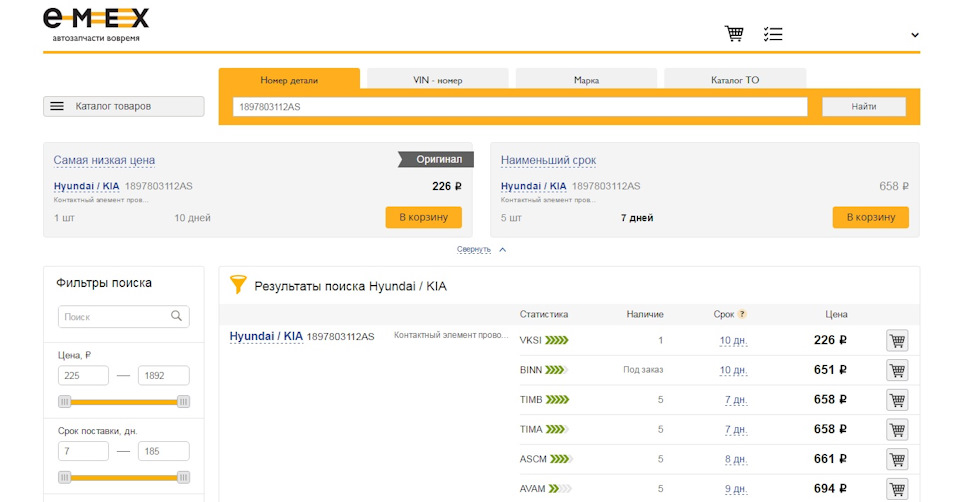Image resolution: width=960 pixels, height=502 pixels.
Task: Add VKSI 226 ₽ offer to cart
Action: 897,340
